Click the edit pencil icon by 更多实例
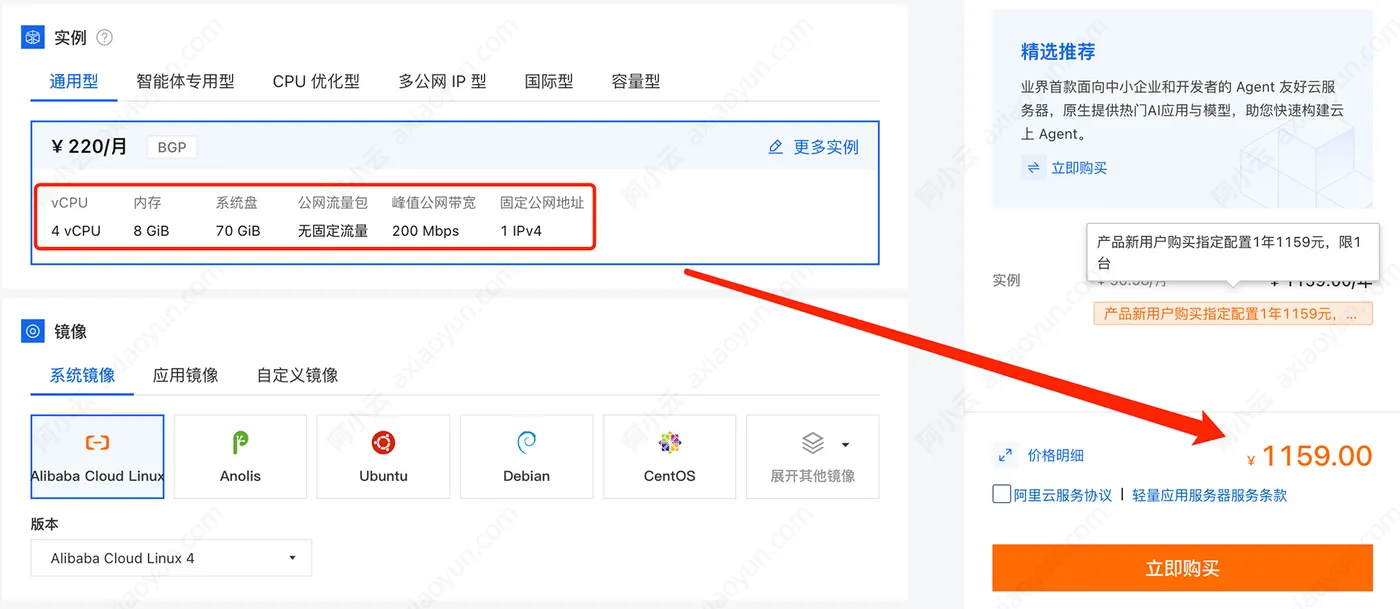The image size is (1400, 609). pos(775,147)
